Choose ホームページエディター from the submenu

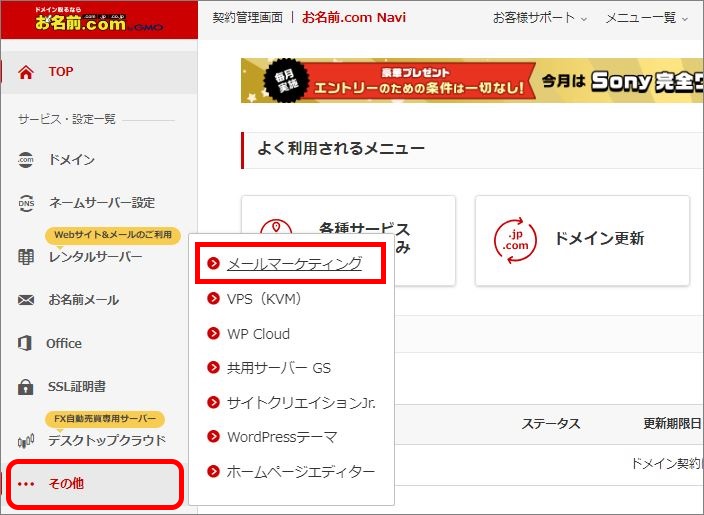click(x=300, y=471)
